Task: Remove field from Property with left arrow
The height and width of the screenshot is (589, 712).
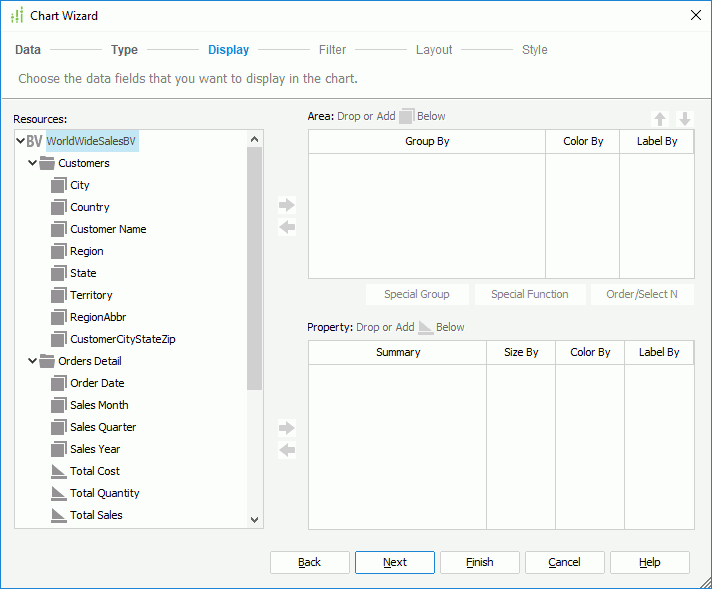Action: [287, 450]
